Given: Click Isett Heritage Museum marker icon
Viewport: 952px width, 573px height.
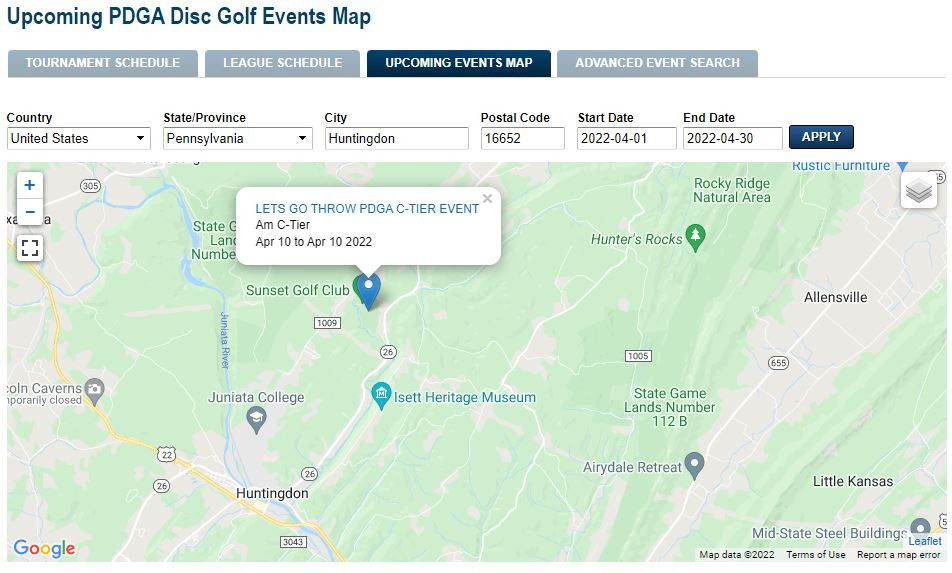Looking at the screenshot, I should point(381,396).
